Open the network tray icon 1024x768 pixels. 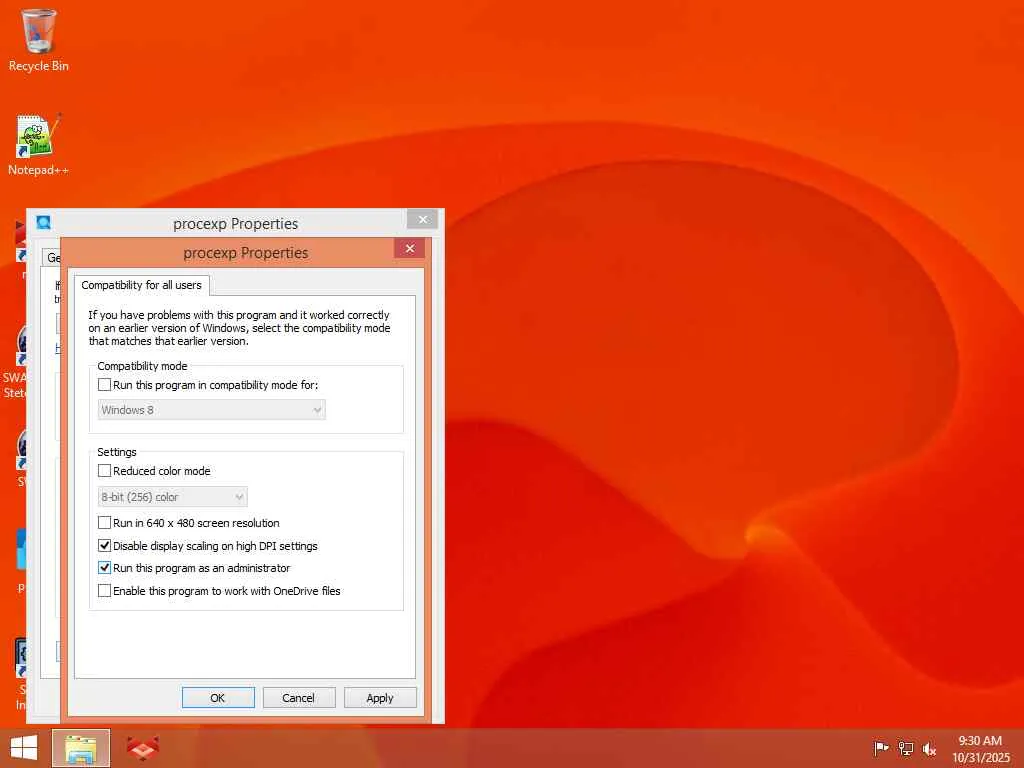coord(905,748)
